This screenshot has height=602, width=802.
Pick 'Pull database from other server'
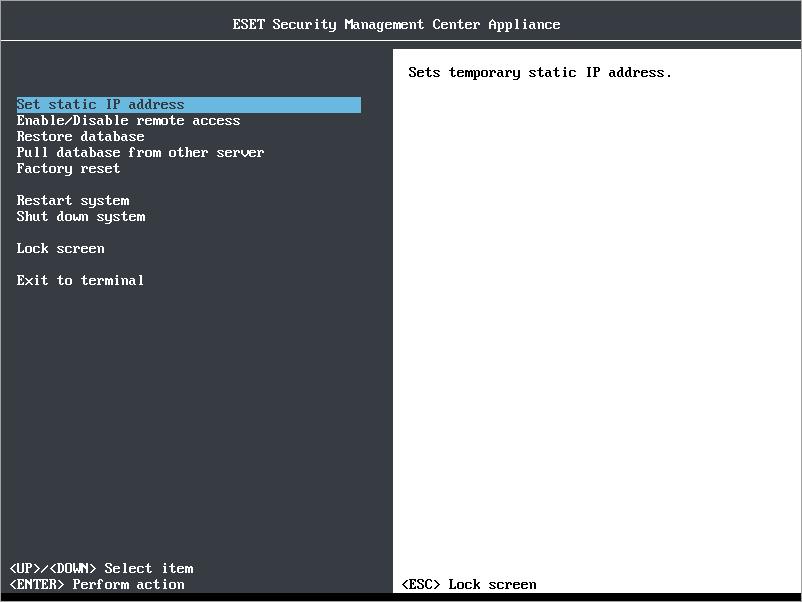140,152
